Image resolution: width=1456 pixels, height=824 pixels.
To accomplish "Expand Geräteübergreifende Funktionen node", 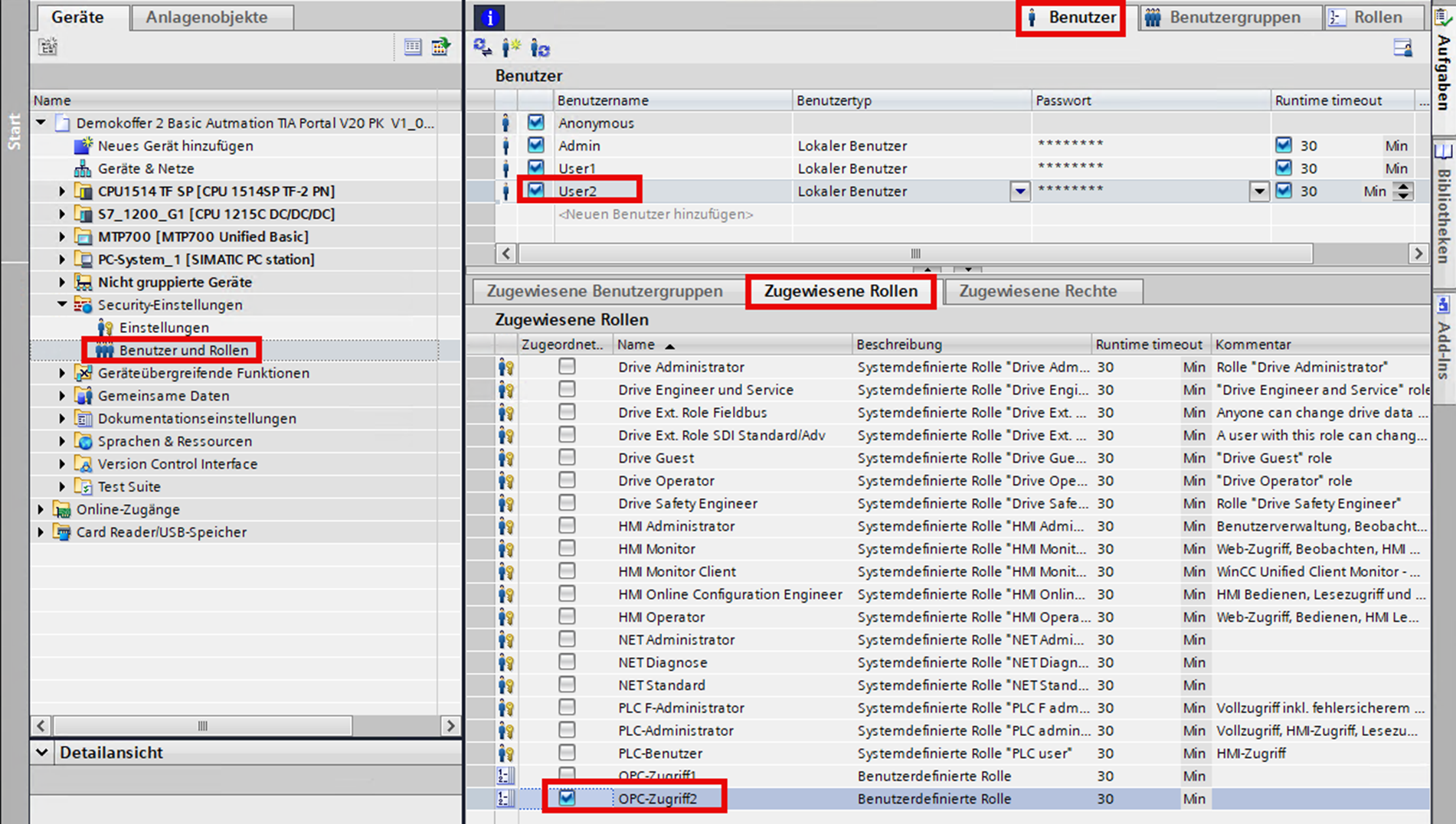I will [63, 373].
